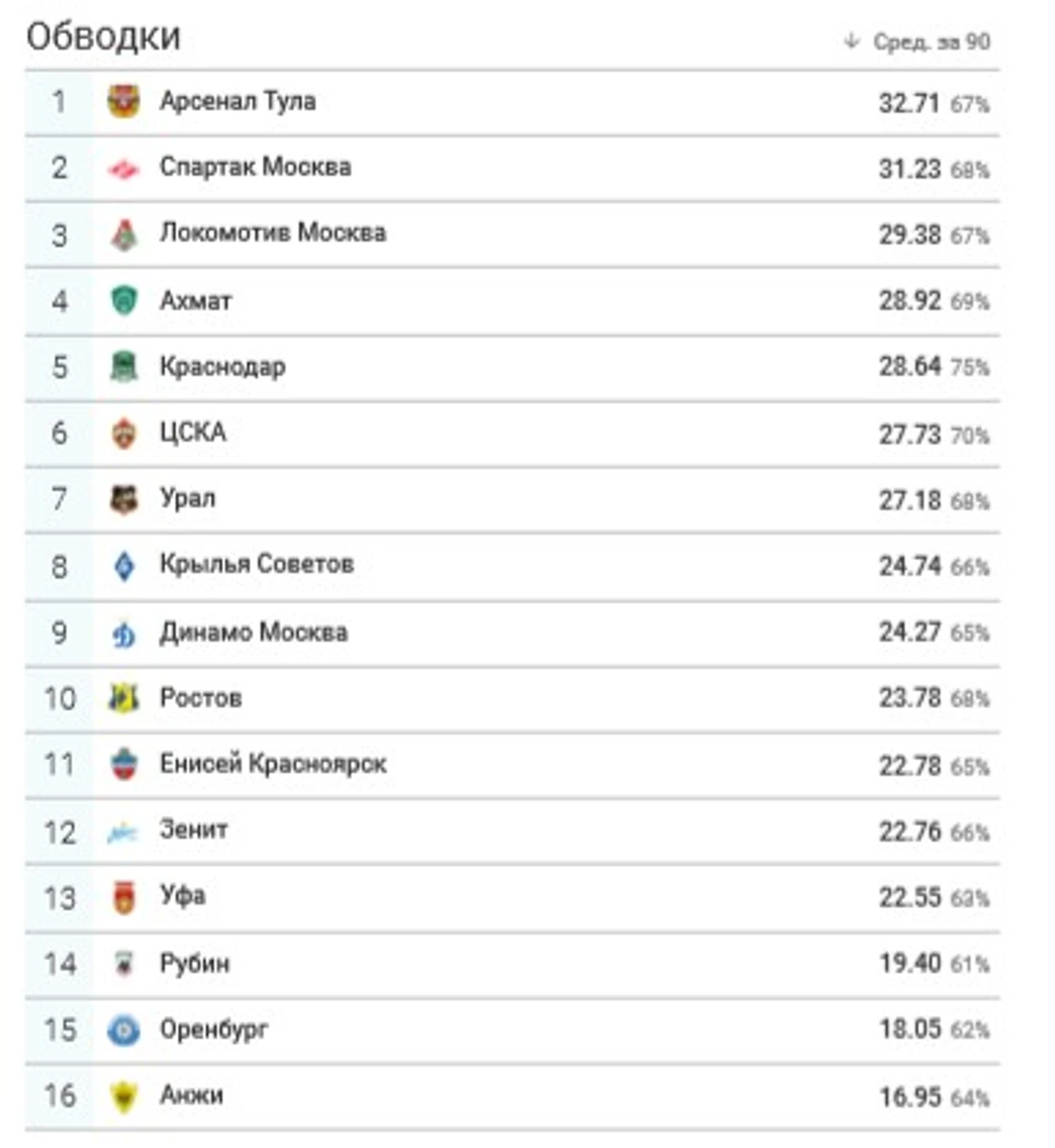Click the Зенит light-blue logo
1055x1148 pixels.
(124, 833)
